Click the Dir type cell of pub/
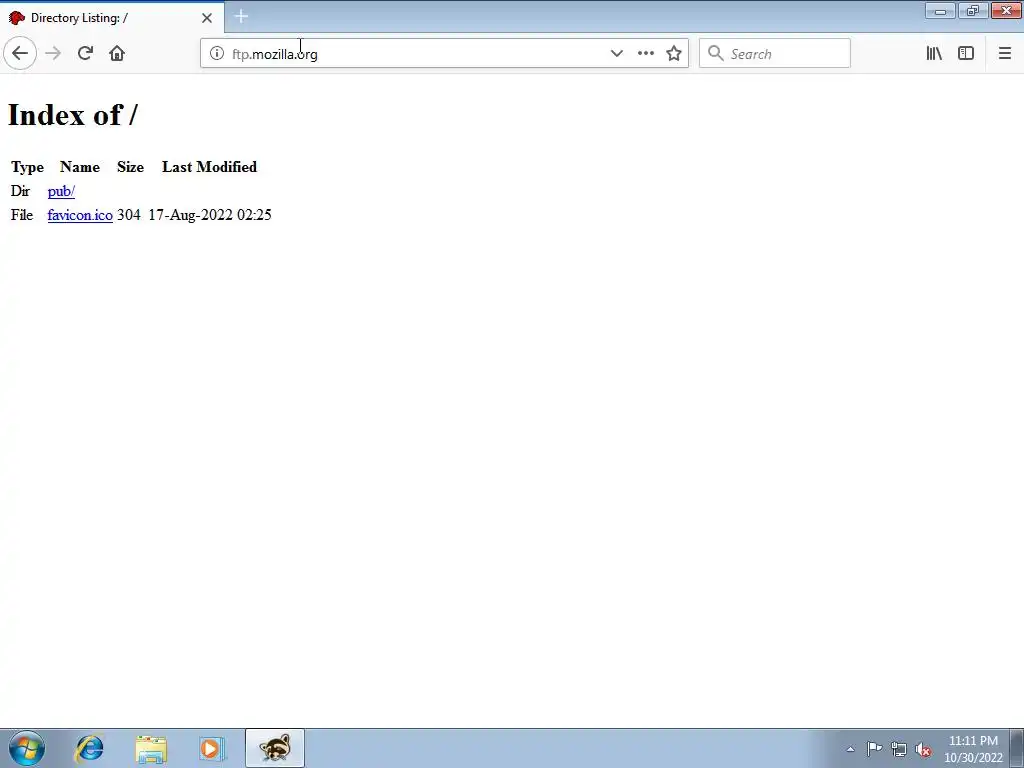Screen dimensions: 1024x768 20,191
